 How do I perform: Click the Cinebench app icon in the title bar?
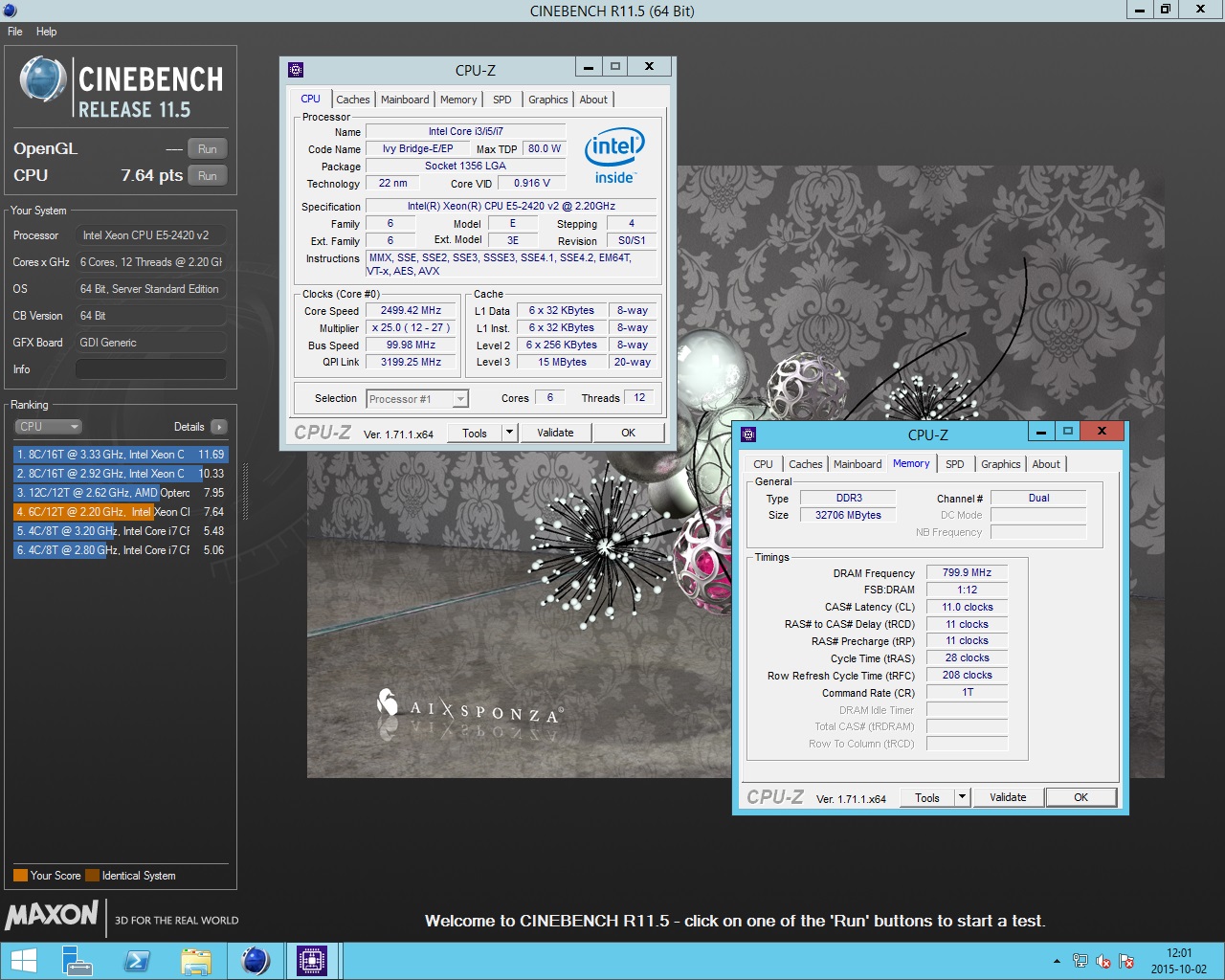pyautogui.click(x=10, y=11)
